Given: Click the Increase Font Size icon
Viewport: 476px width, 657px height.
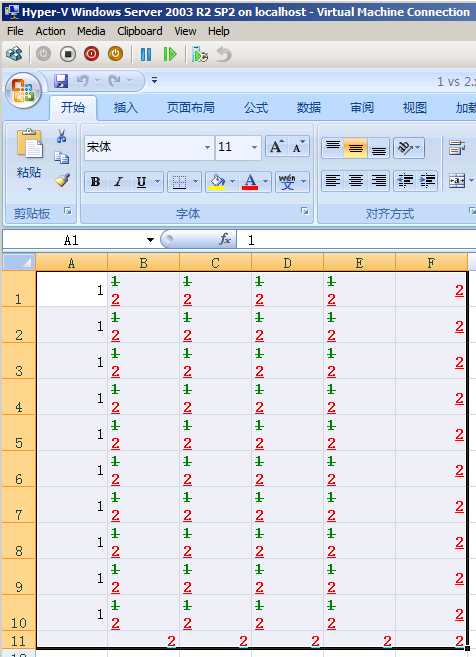Looking at the screenshot, I should click(277, 147).
